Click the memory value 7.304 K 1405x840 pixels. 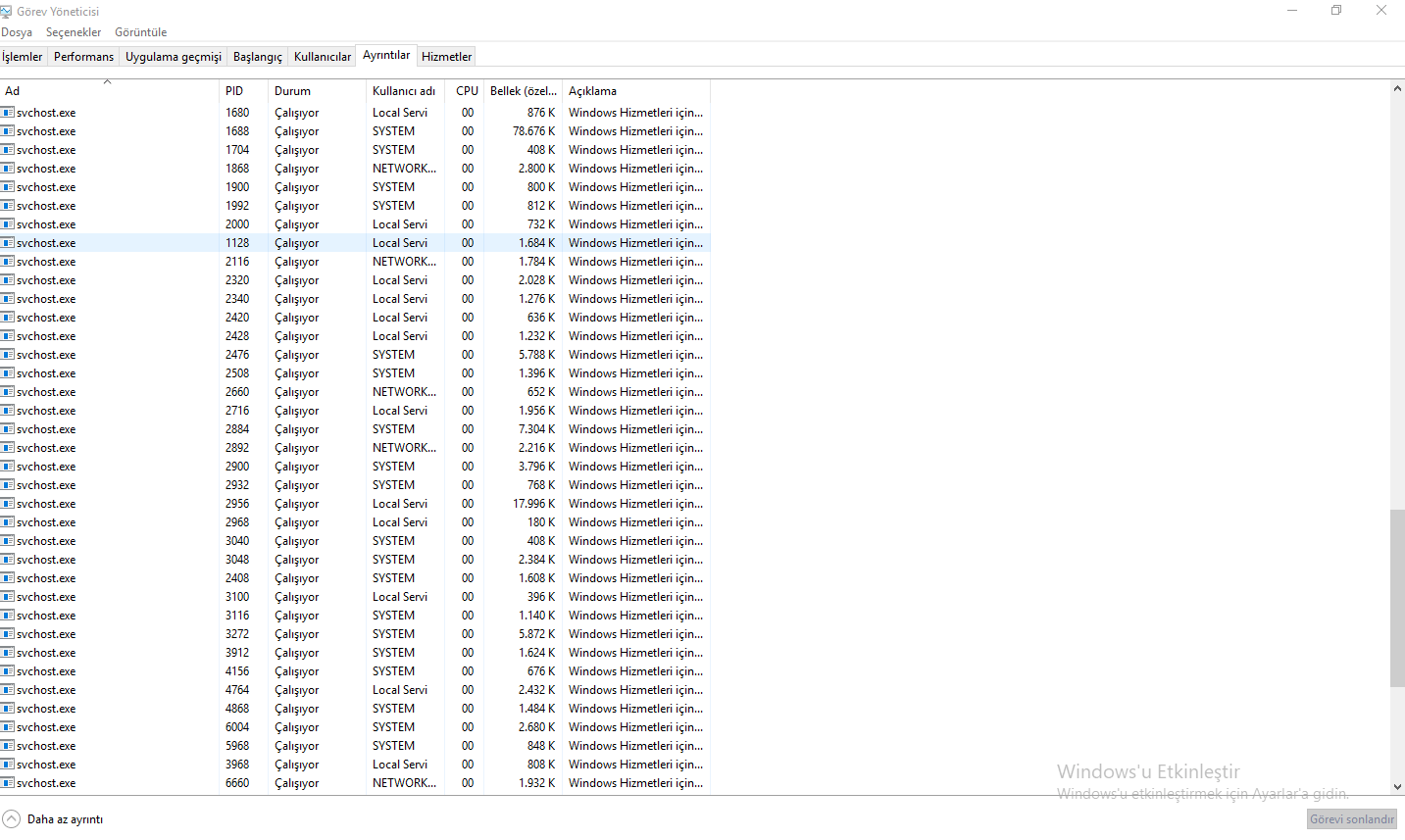point(537,429)
